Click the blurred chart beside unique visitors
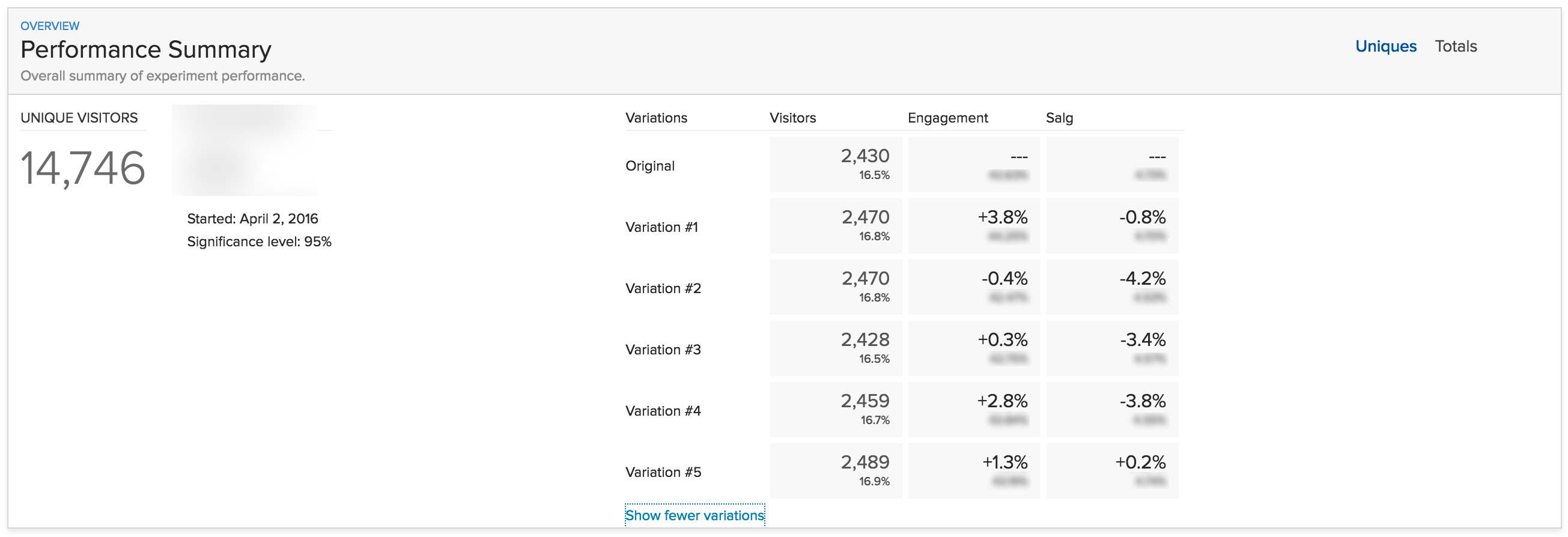This screenshot has height=537, width=1568. 244,150
